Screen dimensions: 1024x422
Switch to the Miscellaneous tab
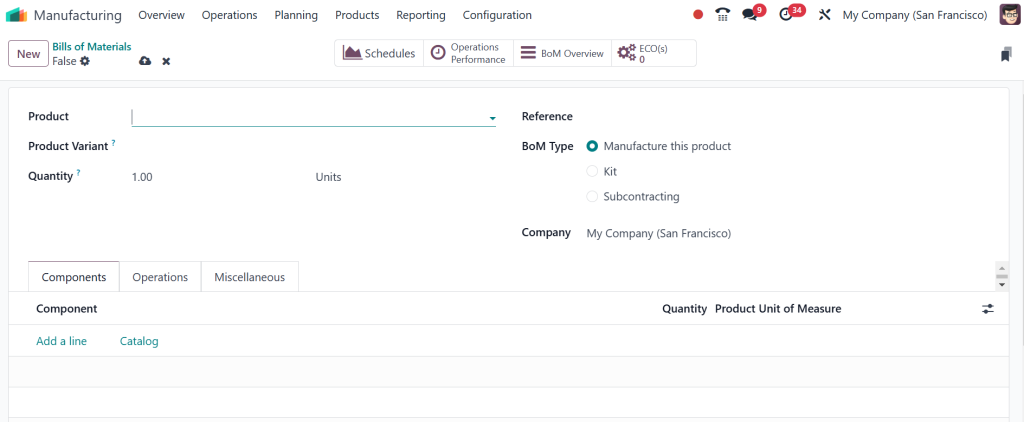249,277
